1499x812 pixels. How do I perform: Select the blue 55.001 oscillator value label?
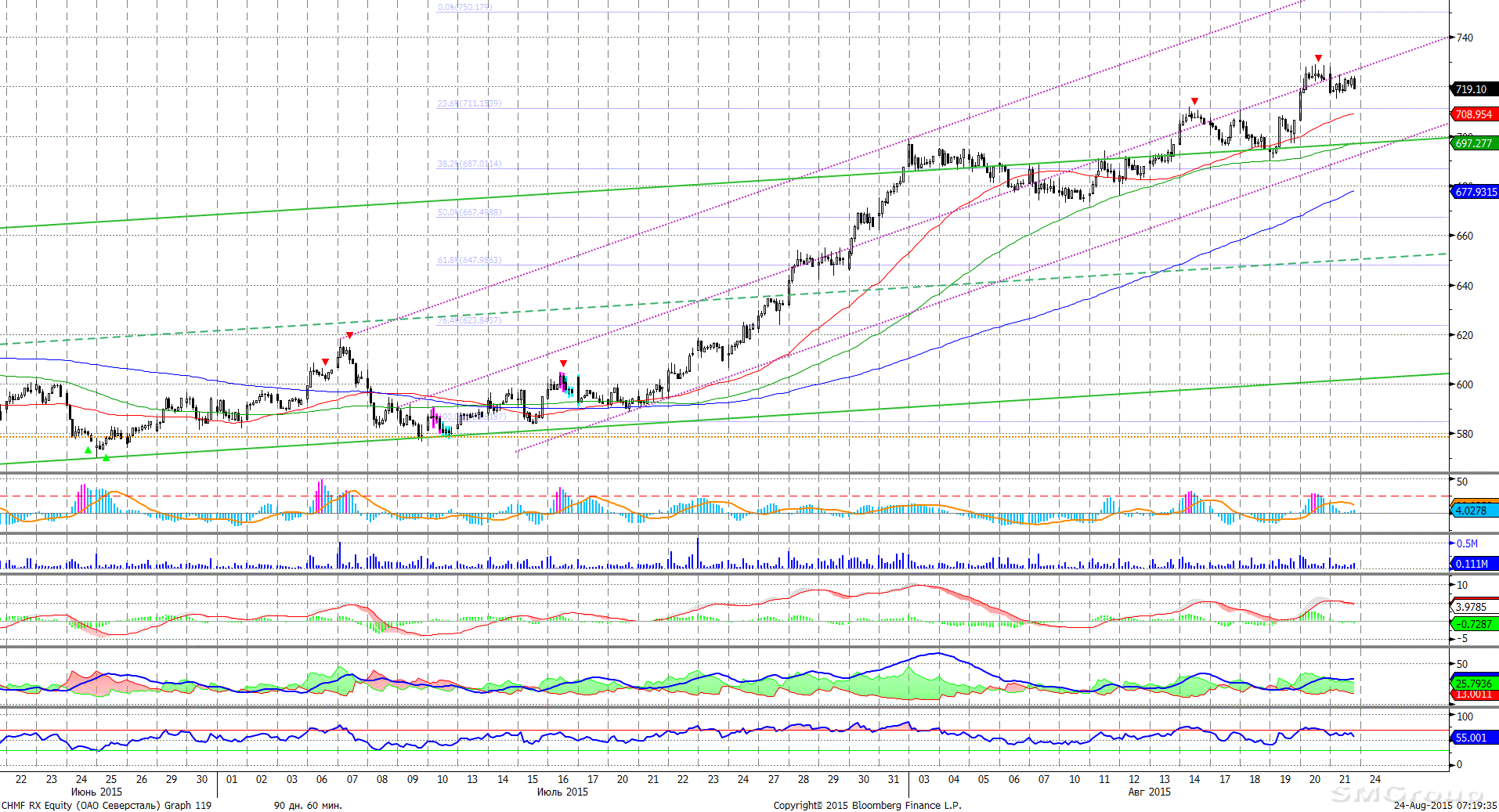pos(1474,738)
